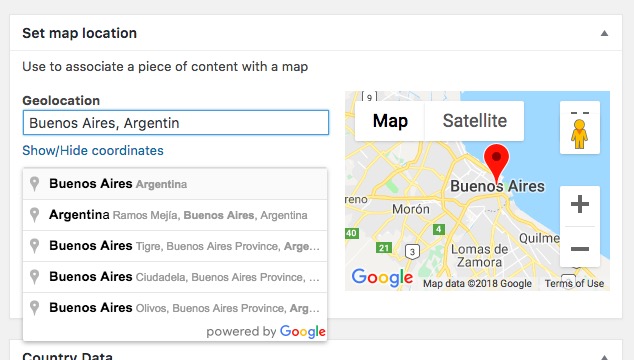
Task: Click pin icon beside Ramos Mejía suggestion
Action: [35, 215]
